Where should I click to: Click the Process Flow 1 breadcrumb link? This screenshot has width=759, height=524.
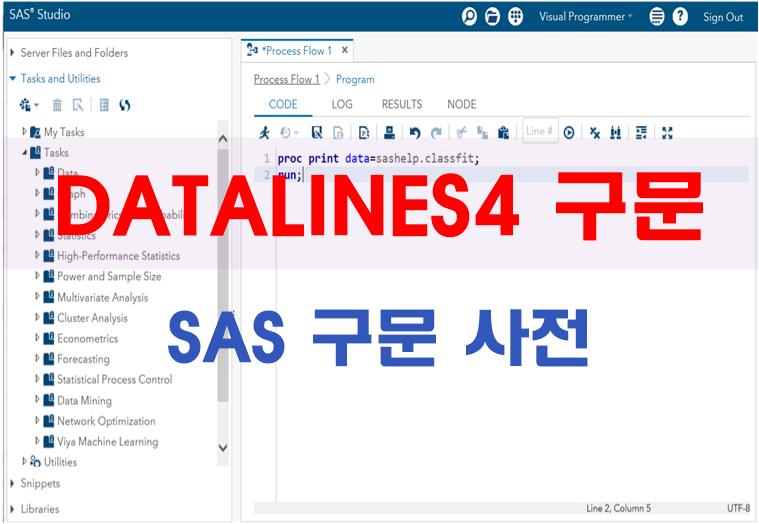pyautogui.click(x=287, y=79)
